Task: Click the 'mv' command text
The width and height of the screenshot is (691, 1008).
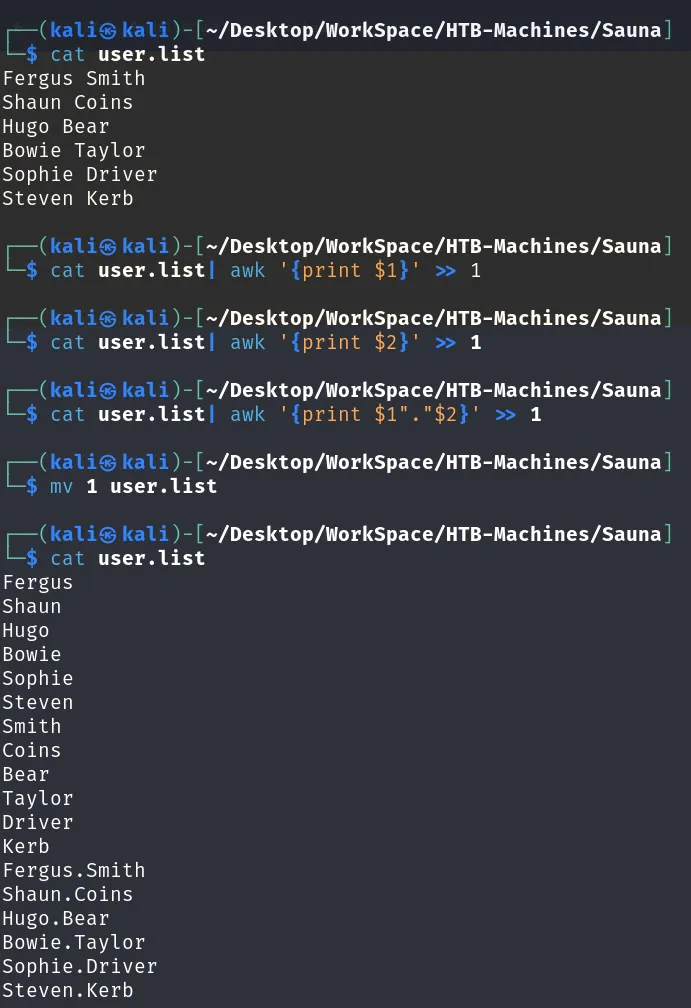Action: point(62,487)
